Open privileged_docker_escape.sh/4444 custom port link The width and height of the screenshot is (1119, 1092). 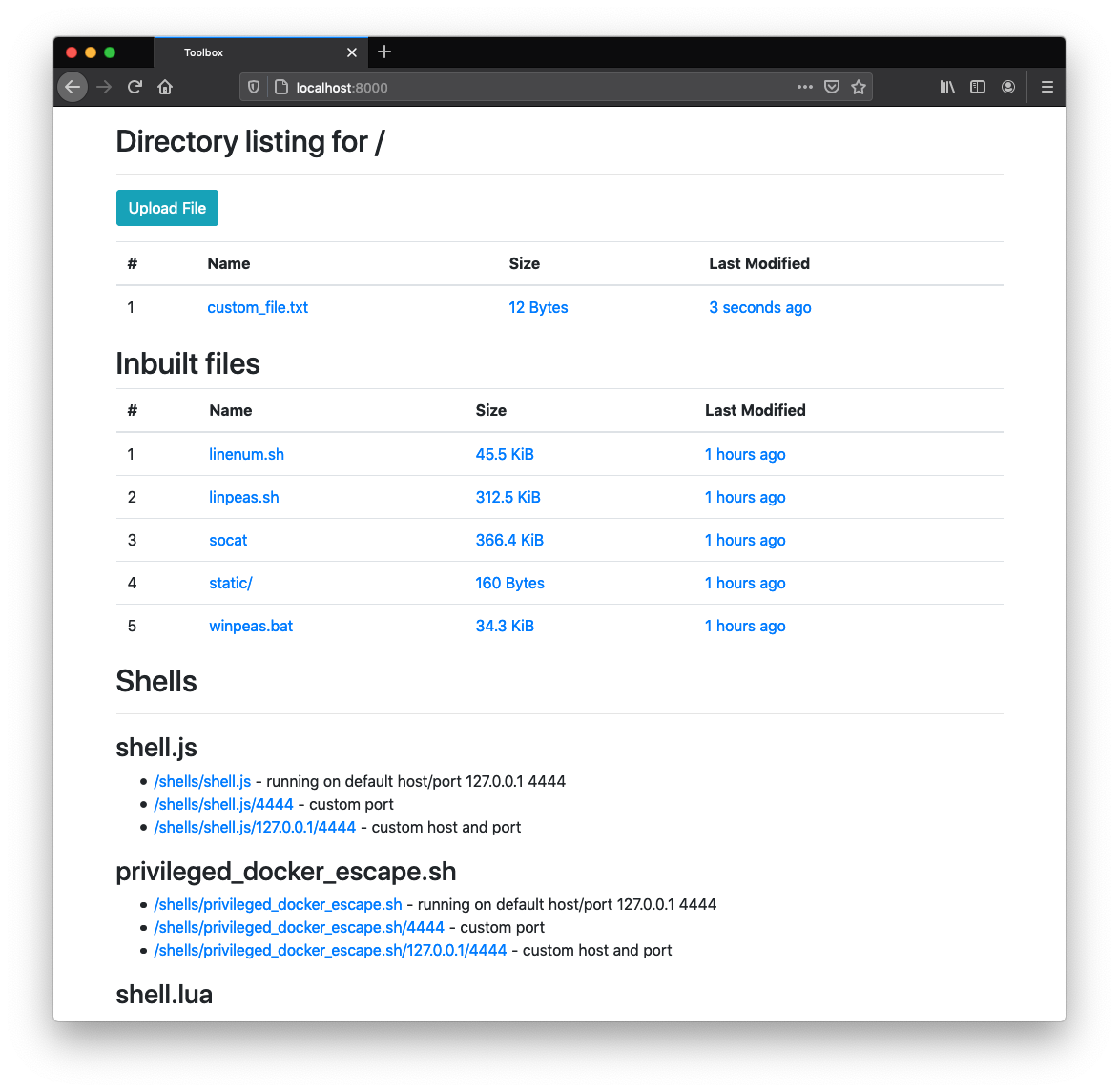coord(299,927)
